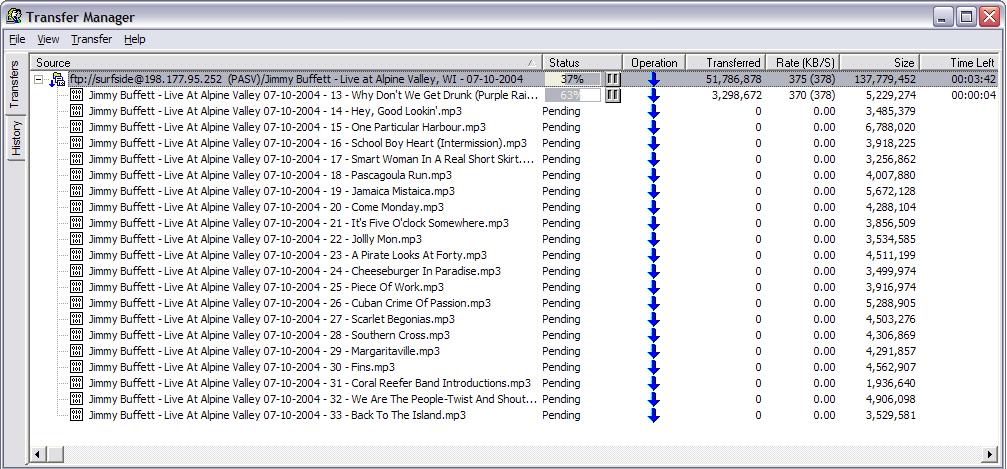Click size value 1,936,640

[891, 384]
